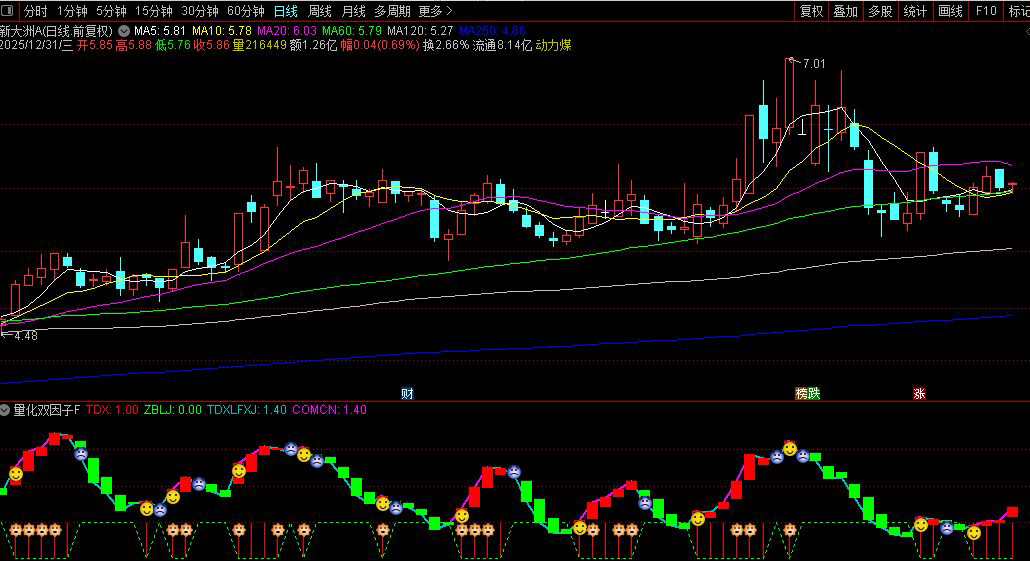Click the 统计 statistics button
Image resolution: width=1030 pixels, height=561 pixels.
pyautogui.click(x=914, y=11)
